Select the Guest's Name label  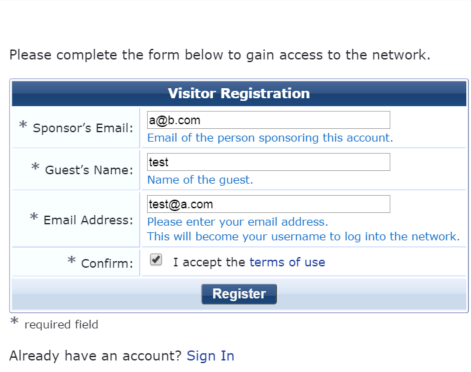point(89,170)
